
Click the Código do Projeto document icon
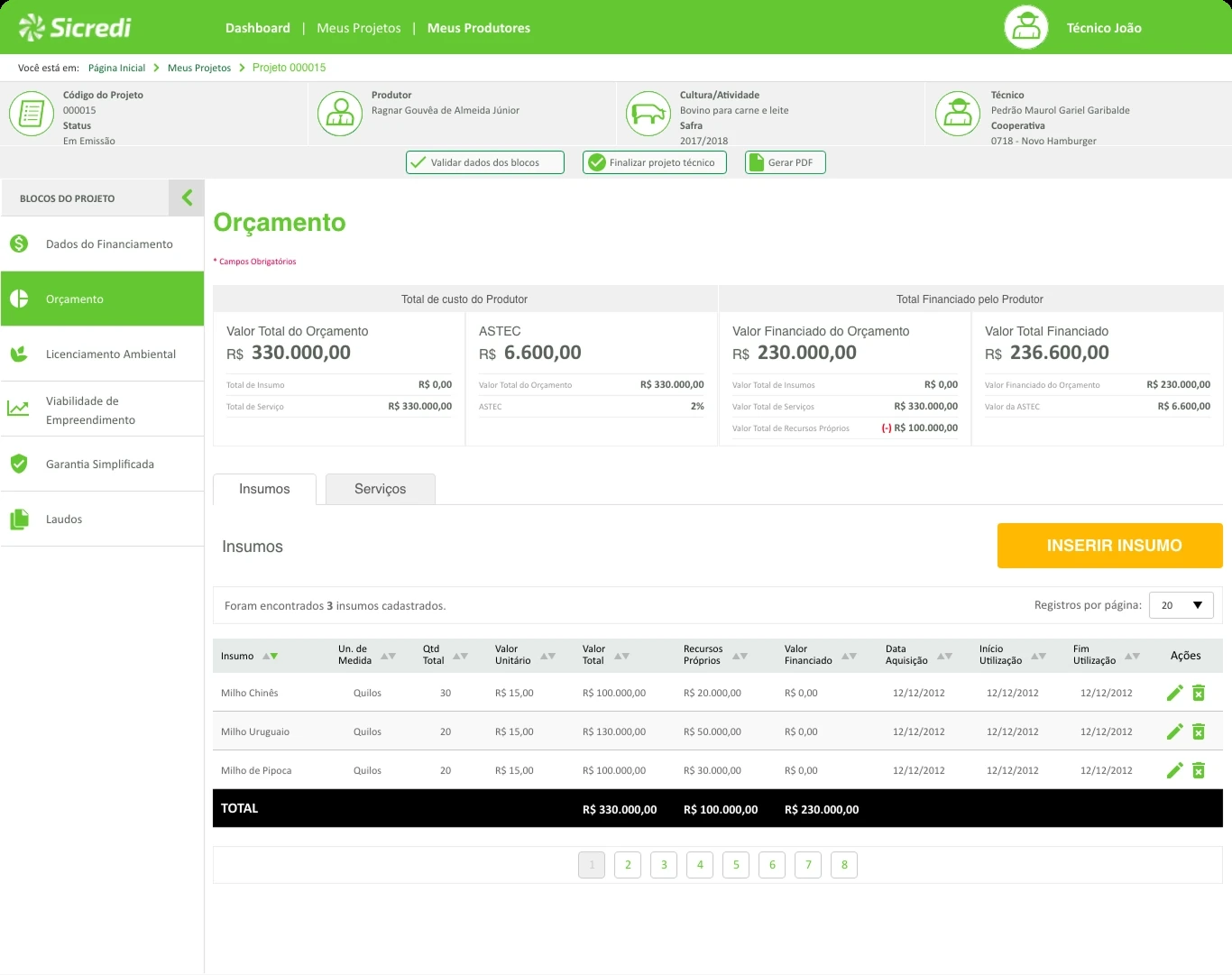pyautogui.click(x=32, y=114)
